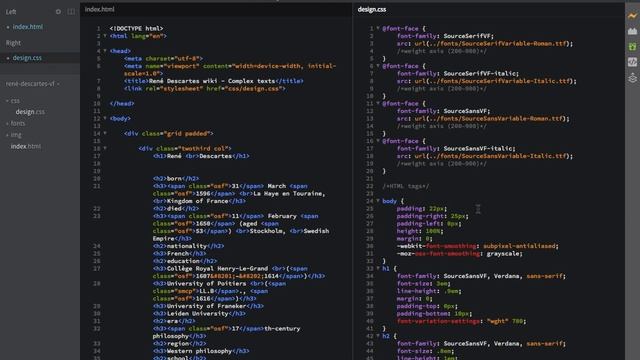
Task: Click the height: 100% declaration
Action: click(420, 231)
